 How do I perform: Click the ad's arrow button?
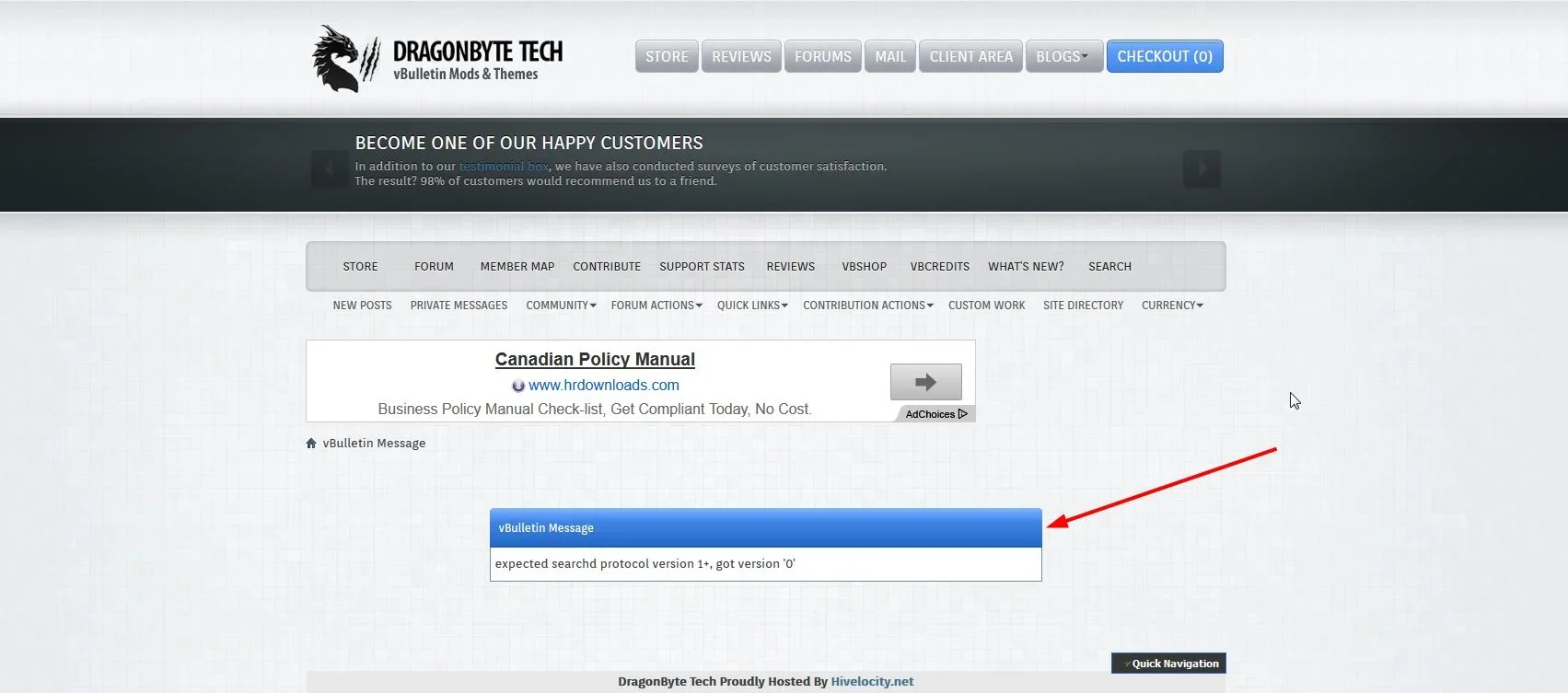pyautogui.click(x=925, y=382)
